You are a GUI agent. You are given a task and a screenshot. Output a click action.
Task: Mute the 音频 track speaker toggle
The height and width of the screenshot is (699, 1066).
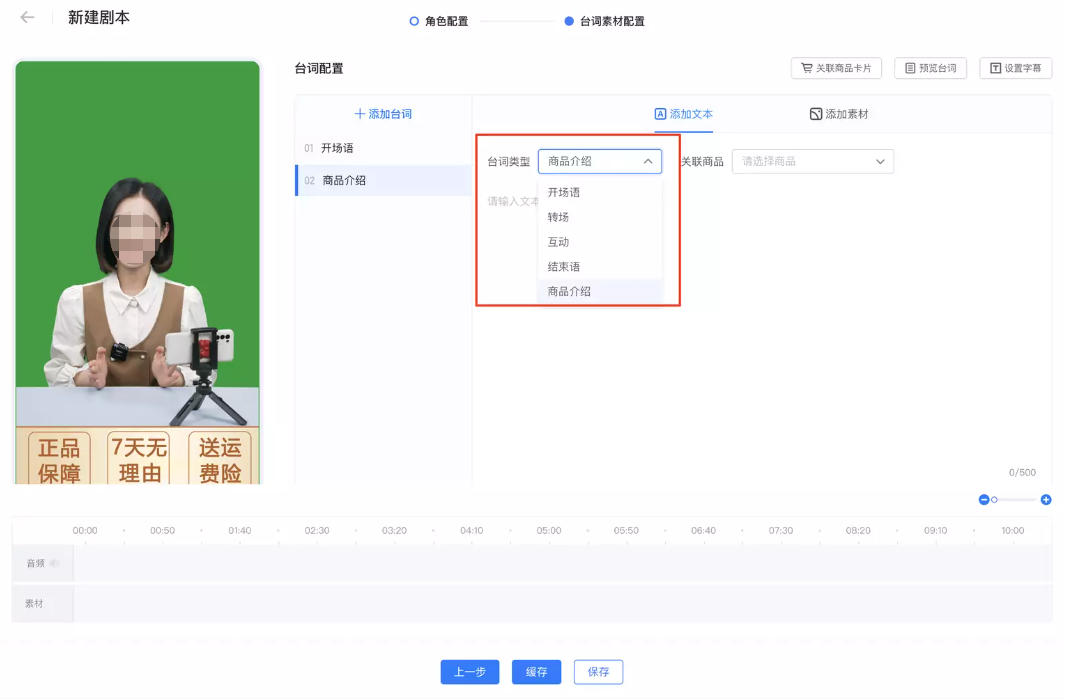pos(56,562)
